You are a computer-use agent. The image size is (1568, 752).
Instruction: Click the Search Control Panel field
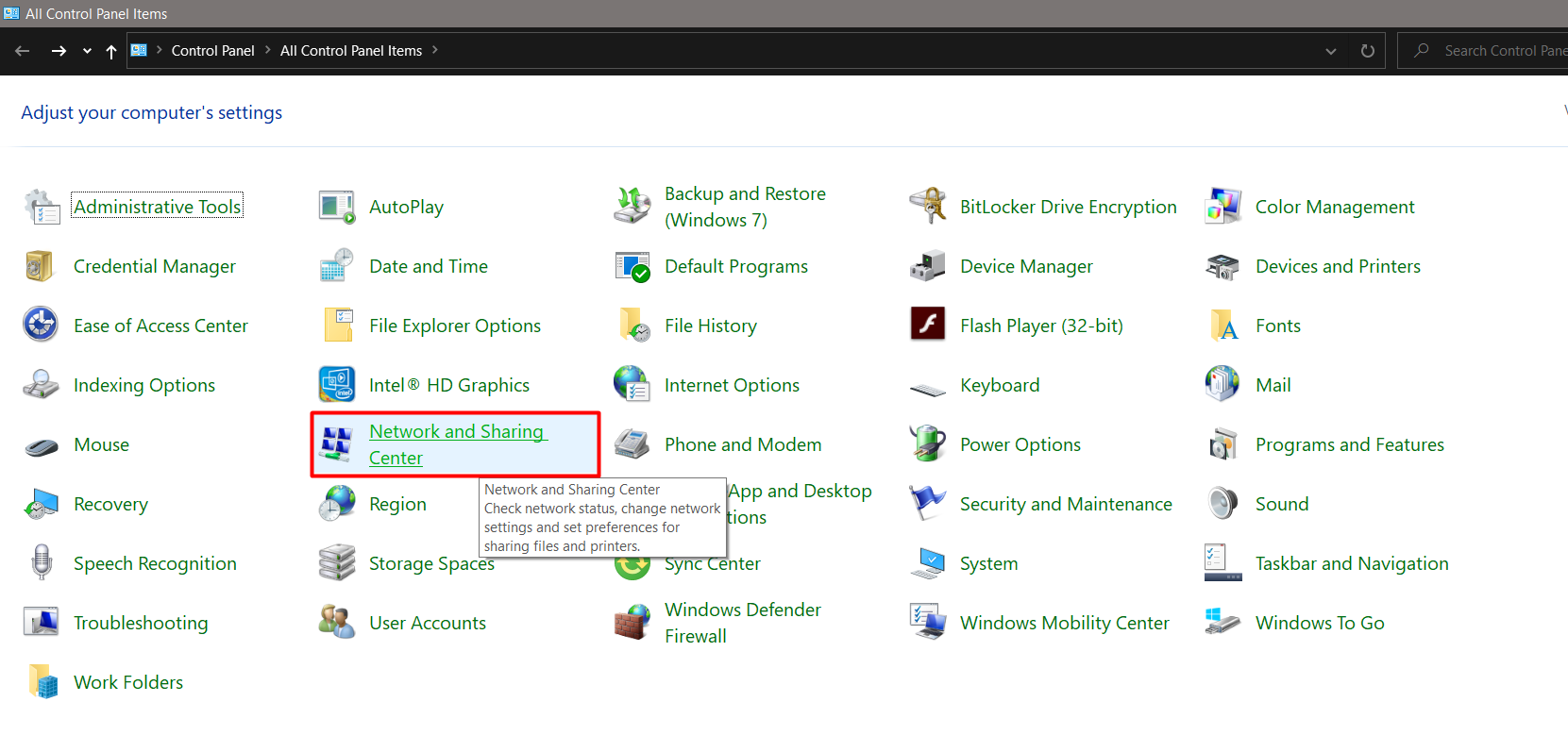(1483, 51)
